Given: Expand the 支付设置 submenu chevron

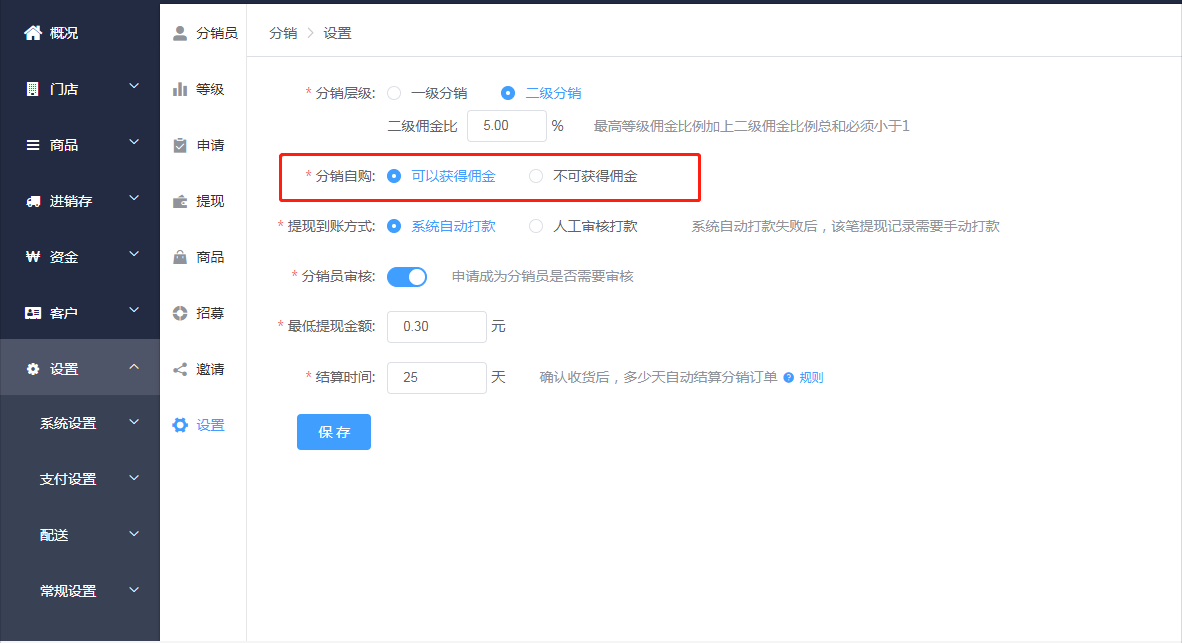Looking at the screenshot, I should point(134,477).
